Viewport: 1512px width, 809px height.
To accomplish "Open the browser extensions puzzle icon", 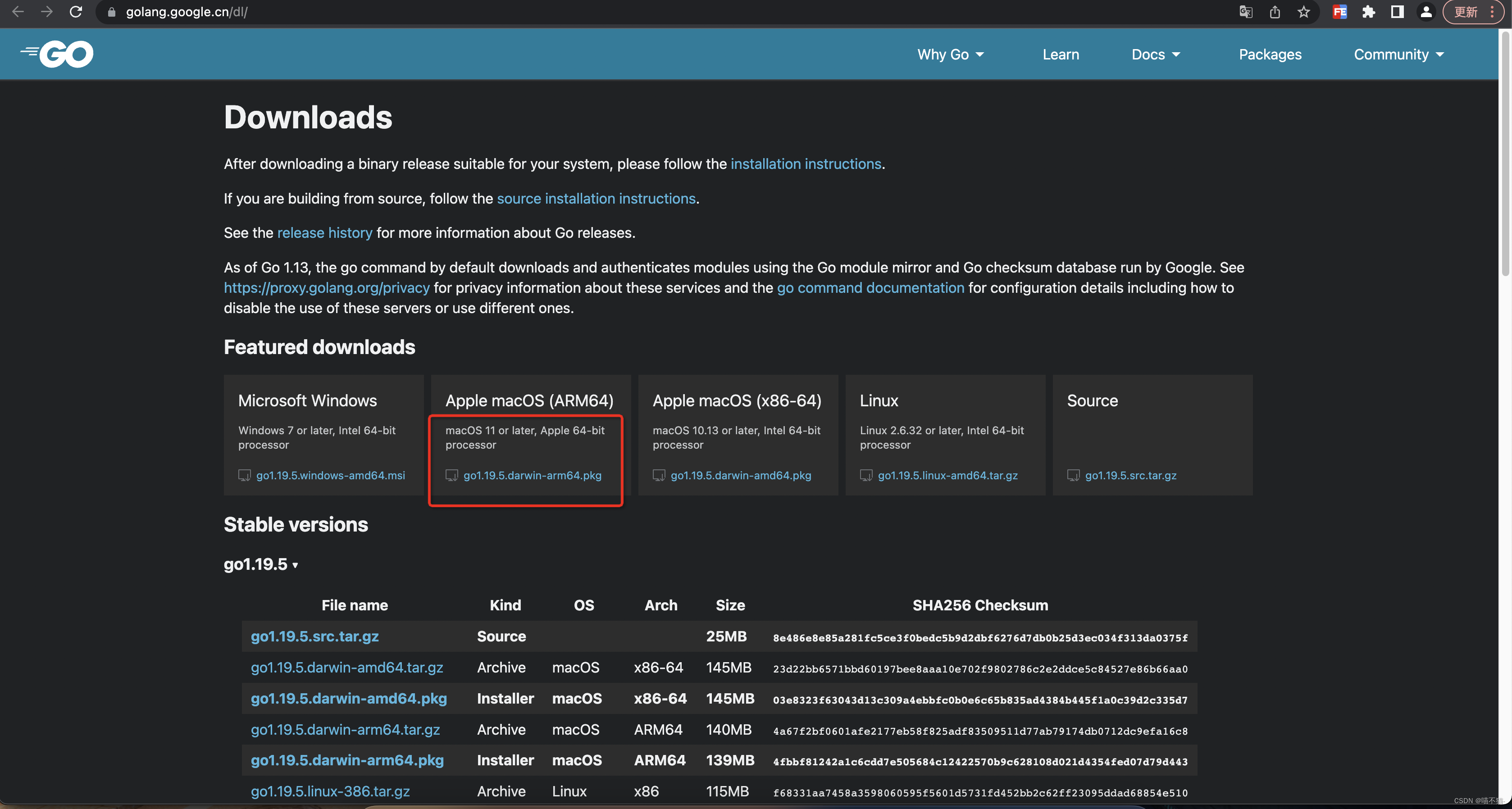I will [x=1368, y=12].
